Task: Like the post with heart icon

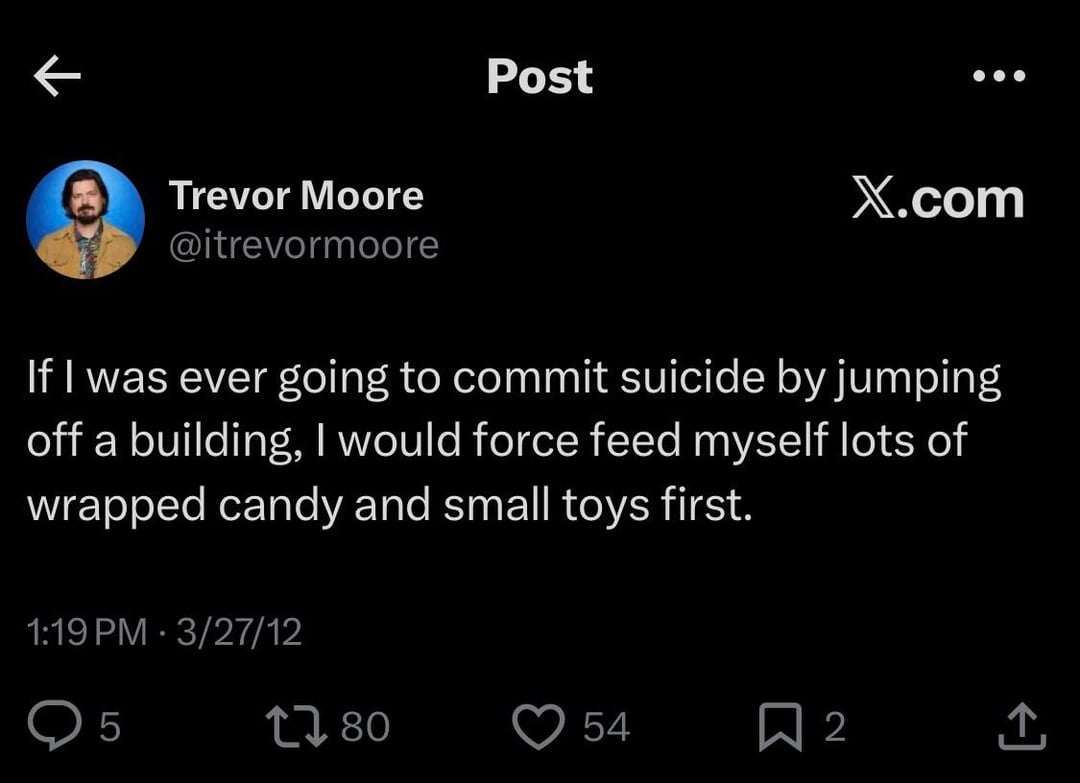Action: [539, 727]
